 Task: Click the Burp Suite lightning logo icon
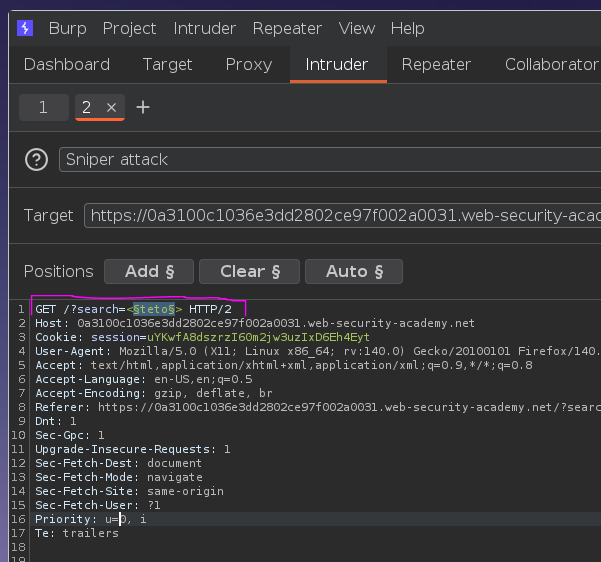click(25, 28)
